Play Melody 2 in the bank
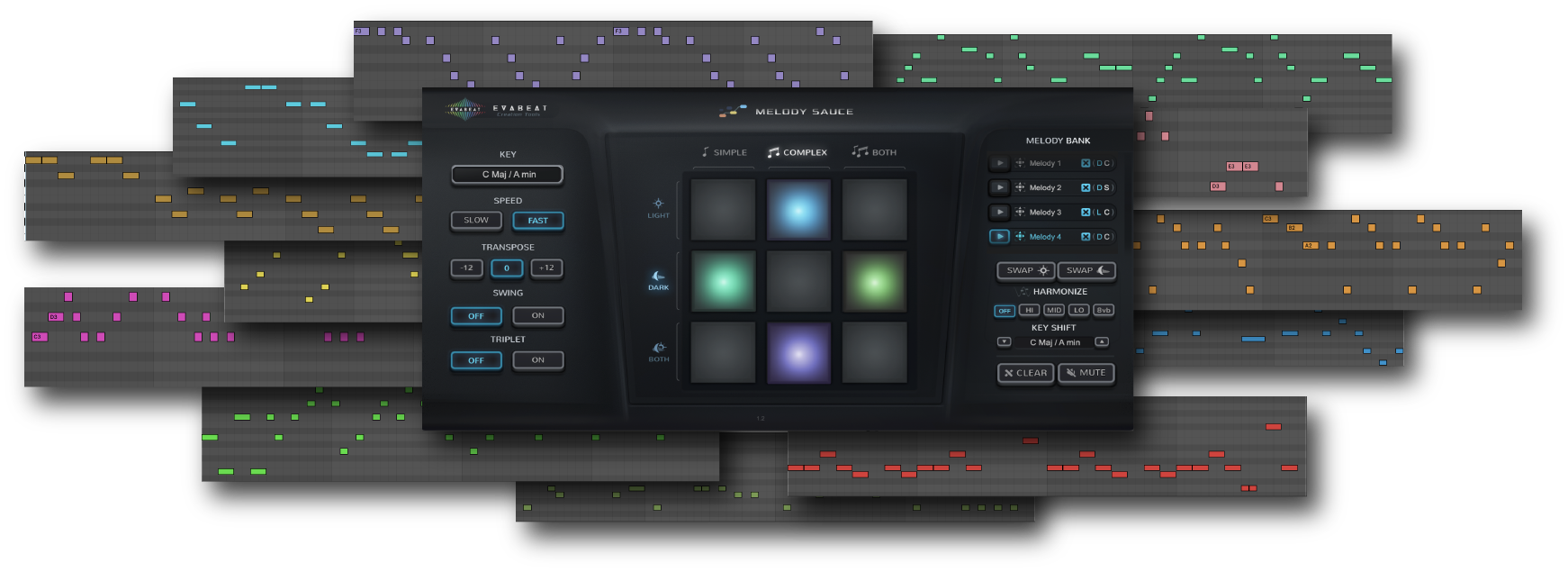Screen dimensions: 1568x572 coord(999,187)
